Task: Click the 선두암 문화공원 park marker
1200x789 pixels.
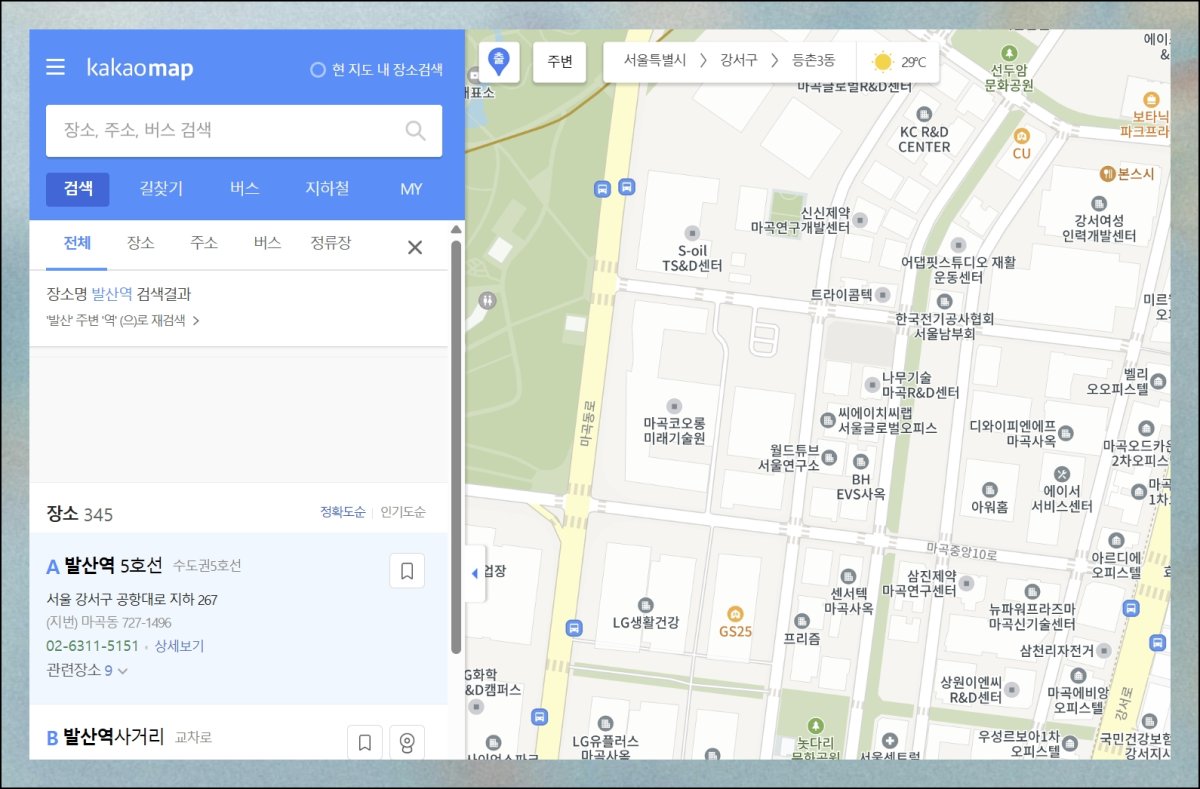Action: point(1010,52)
